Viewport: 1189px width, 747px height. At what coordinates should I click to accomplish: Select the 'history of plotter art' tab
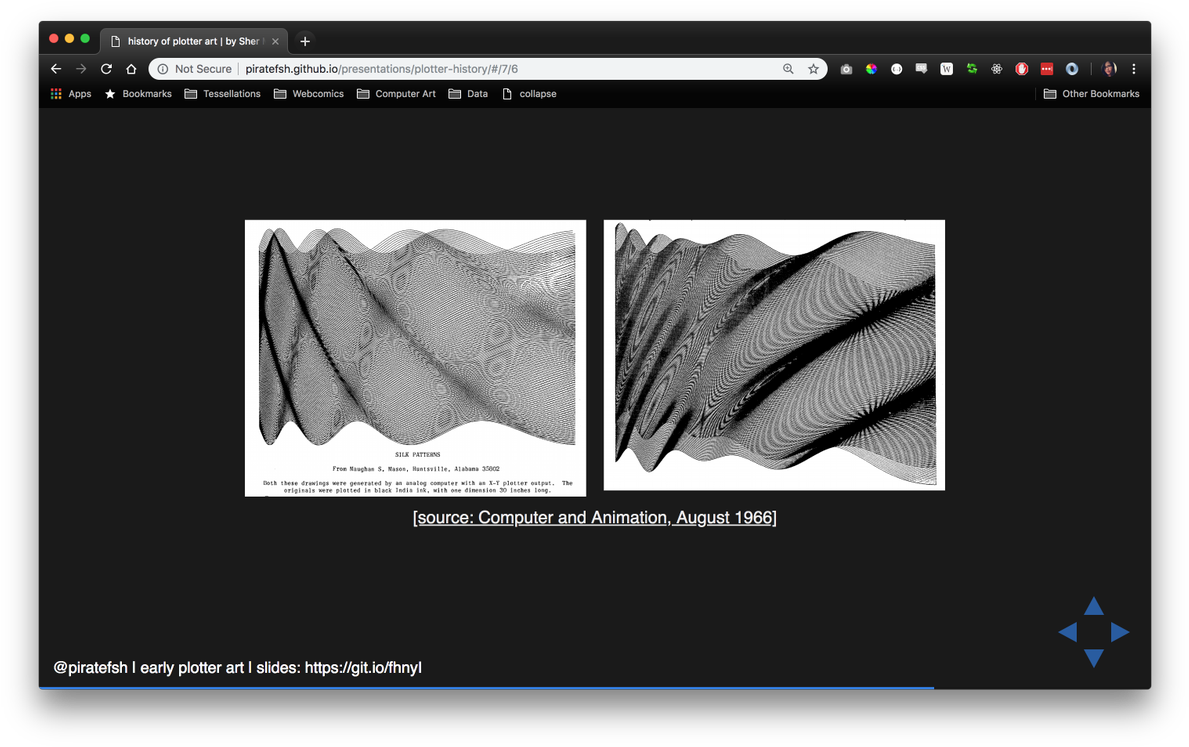[x=190, y=41]
